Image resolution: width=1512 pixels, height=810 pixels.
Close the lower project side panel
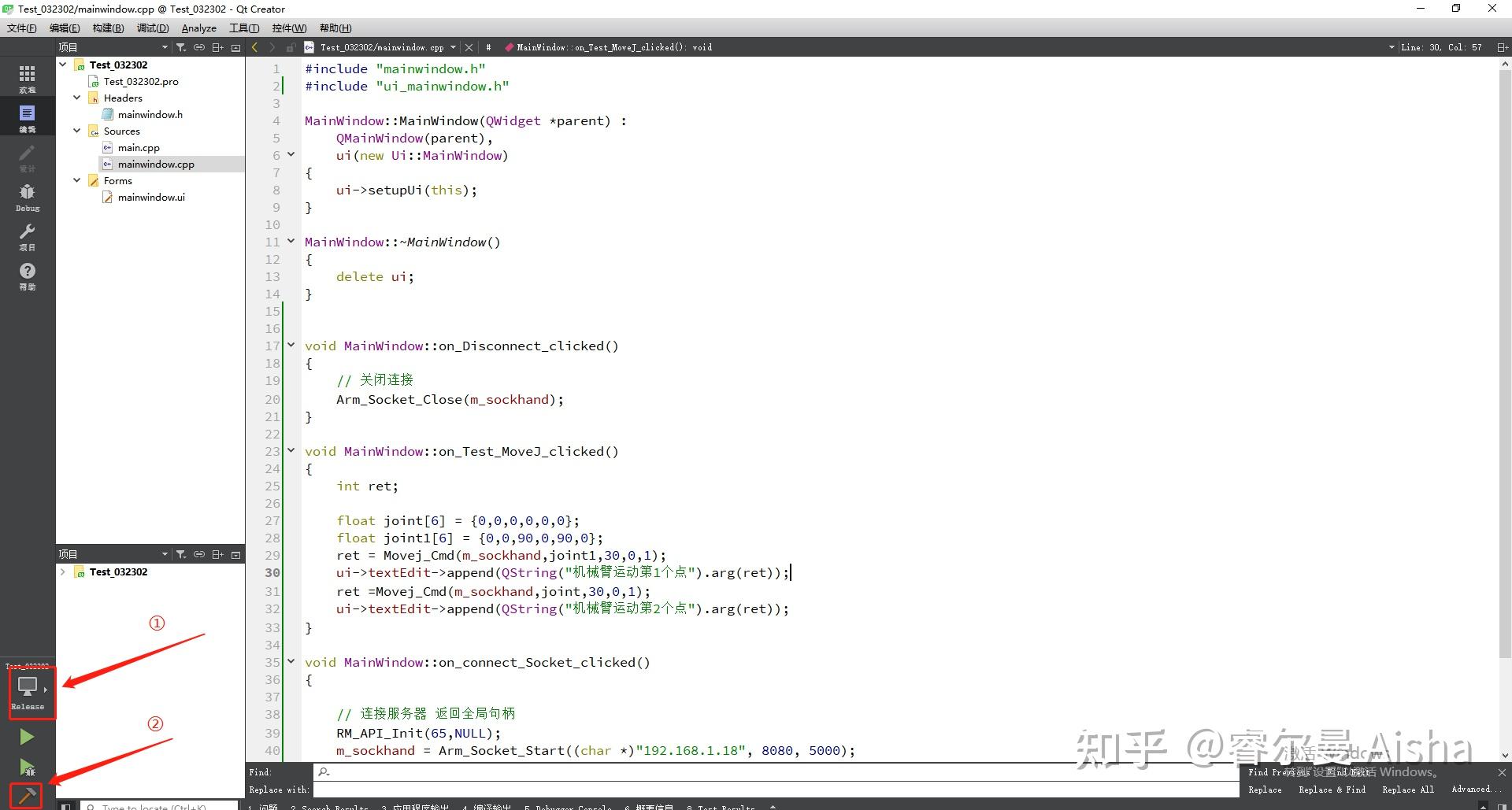click(x=235, y=554)
